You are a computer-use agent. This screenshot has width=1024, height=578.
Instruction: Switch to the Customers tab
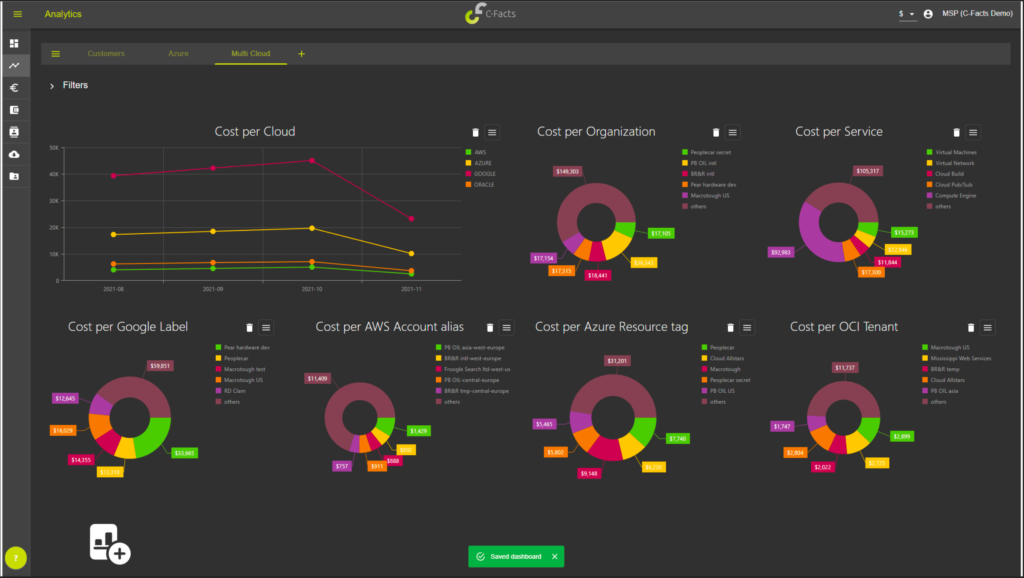[x=106, y=54]
